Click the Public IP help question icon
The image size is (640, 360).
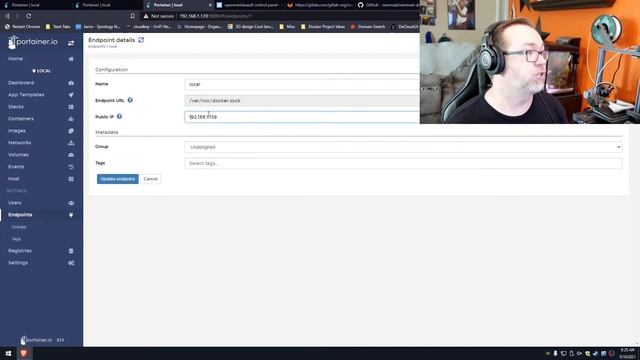[119, 116]
